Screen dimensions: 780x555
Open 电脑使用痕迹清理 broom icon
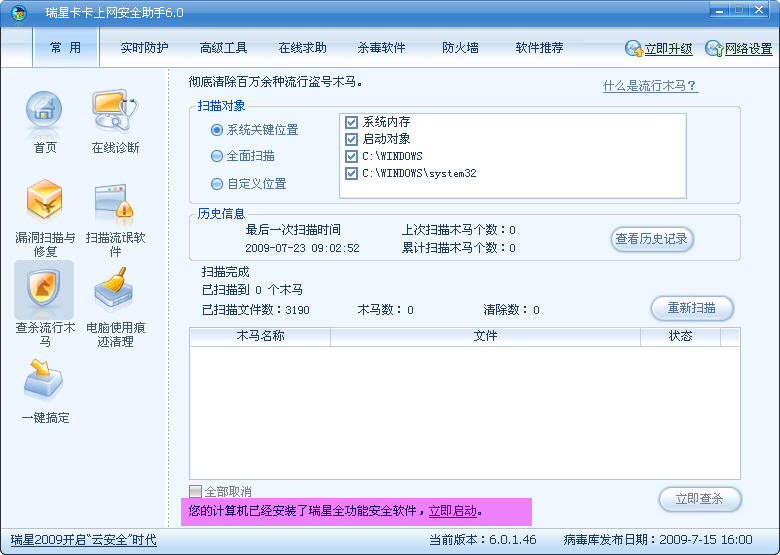tap(114, 288)
